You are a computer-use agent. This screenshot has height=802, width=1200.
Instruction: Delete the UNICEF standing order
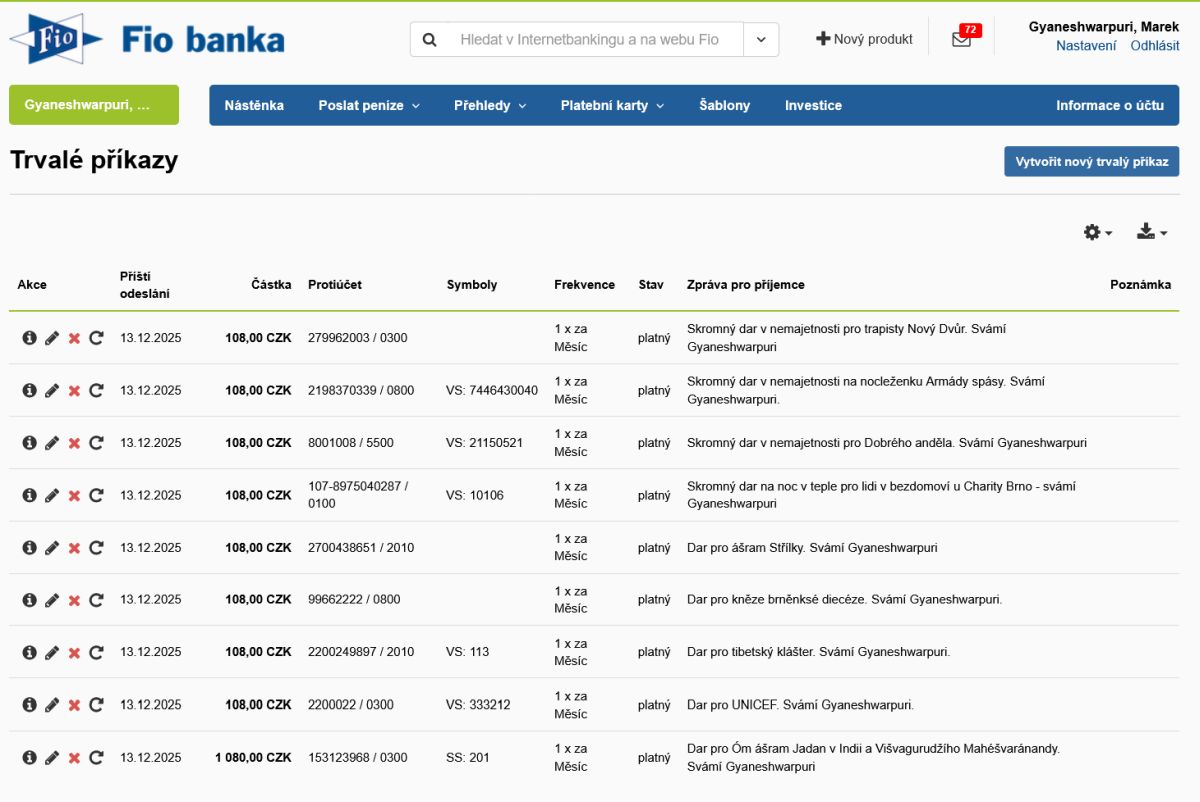coord(74,705)
